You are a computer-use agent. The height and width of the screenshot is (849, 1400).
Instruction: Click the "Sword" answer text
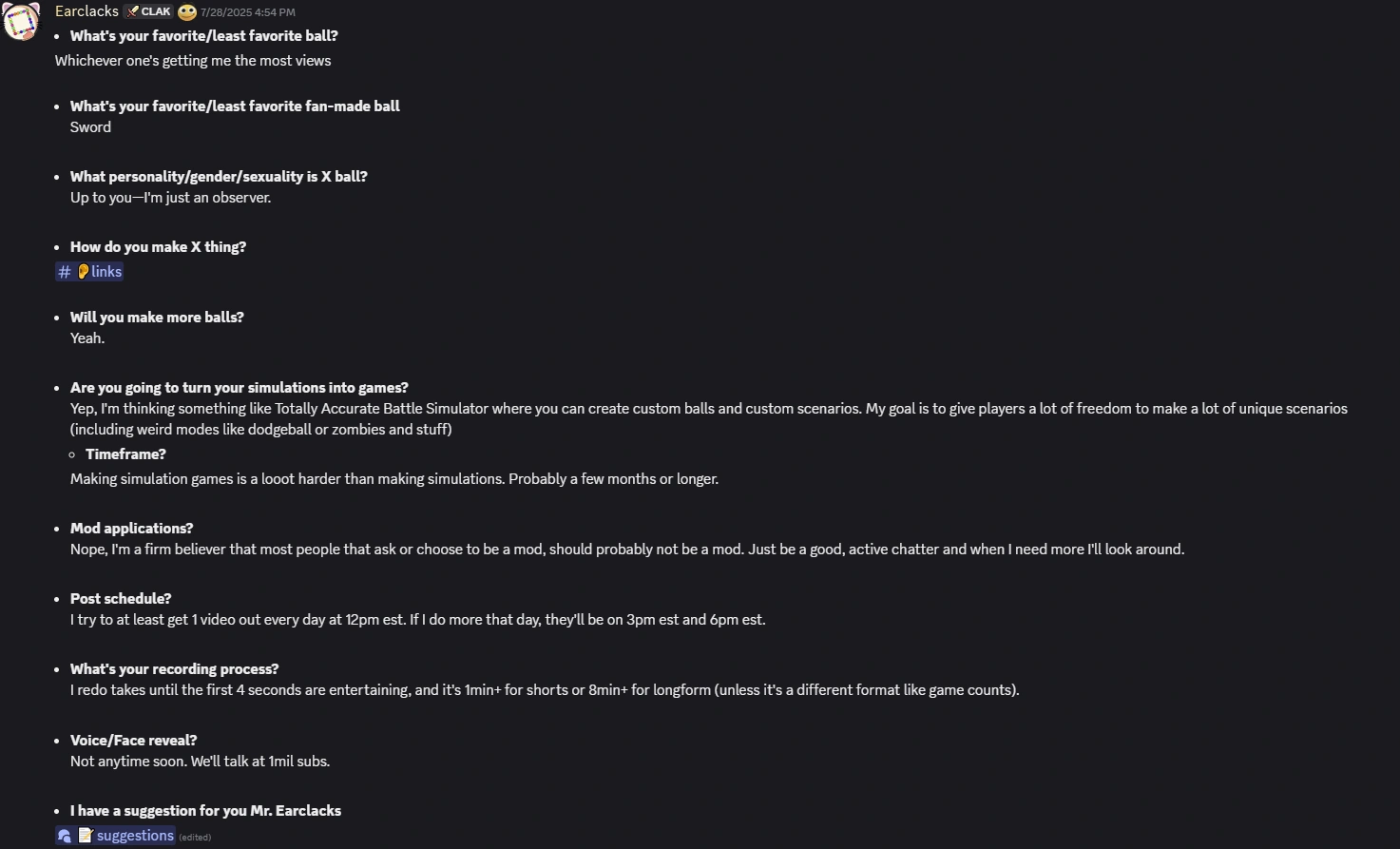click(90, 127)
